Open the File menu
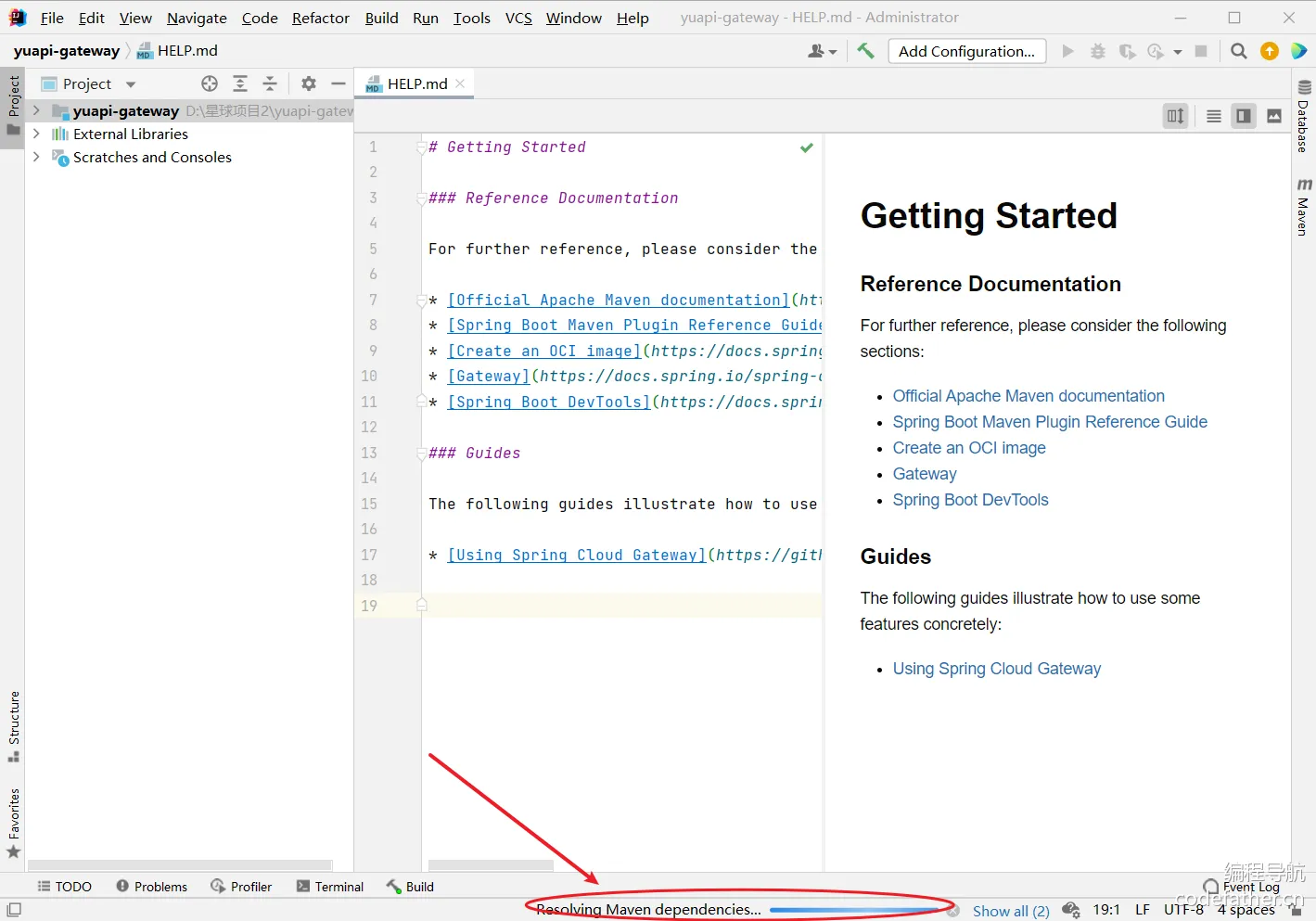1316x921 pixels. click(52, 18)
